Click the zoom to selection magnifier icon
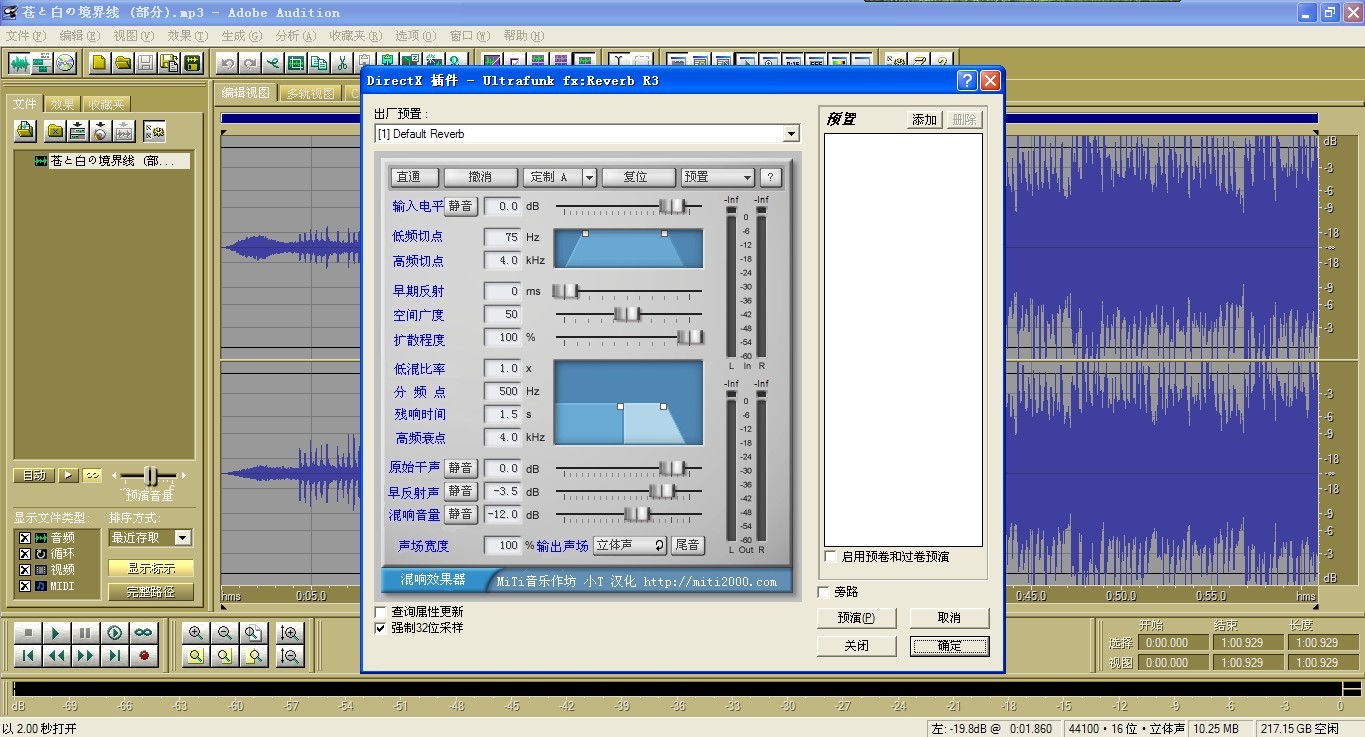The image size is (1365, 737). (196, 656)
